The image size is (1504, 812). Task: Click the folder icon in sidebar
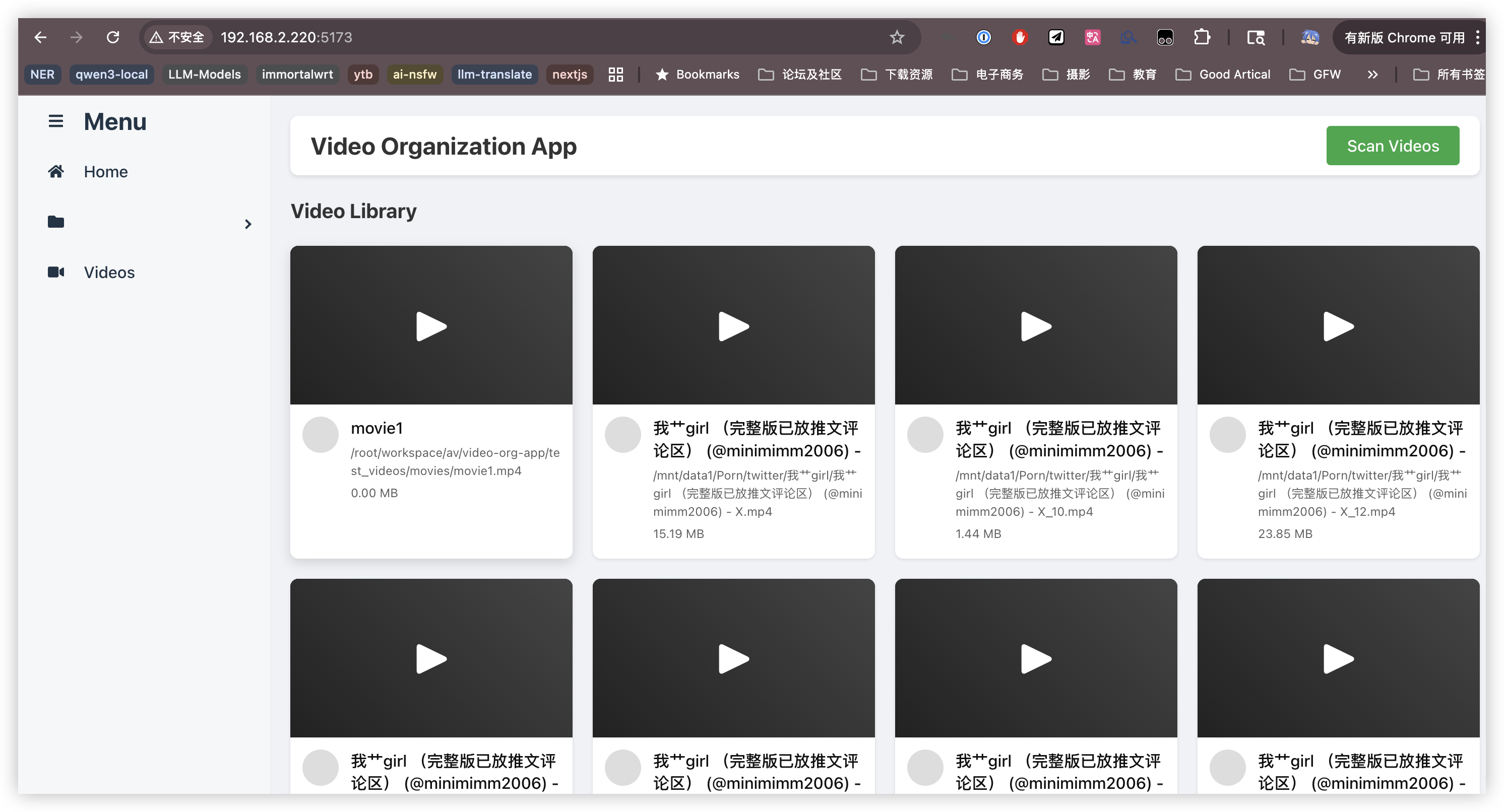[55, 222]
